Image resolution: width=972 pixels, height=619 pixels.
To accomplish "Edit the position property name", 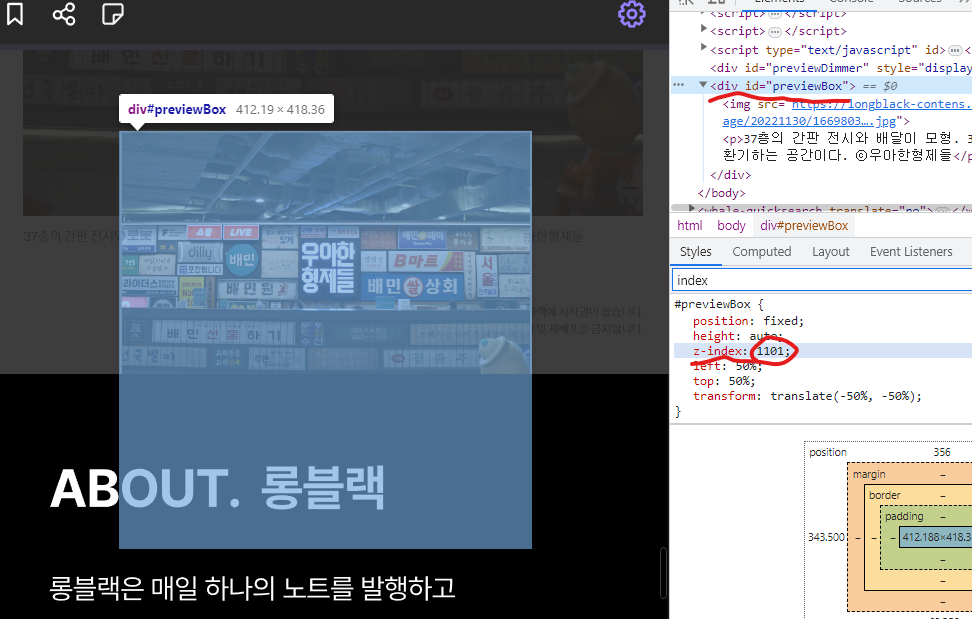I will [720, 321].
